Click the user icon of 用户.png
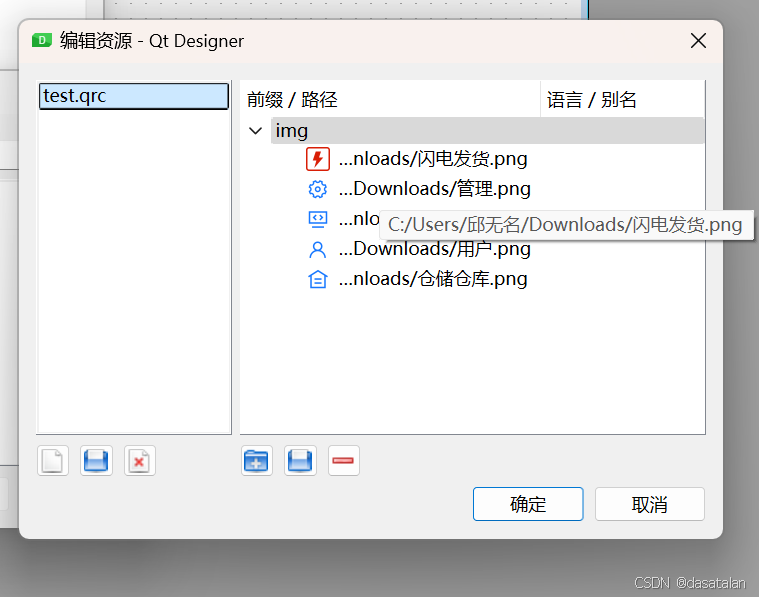Image resolution: width=759 pixels, height=597 pixels. point(318,249)
